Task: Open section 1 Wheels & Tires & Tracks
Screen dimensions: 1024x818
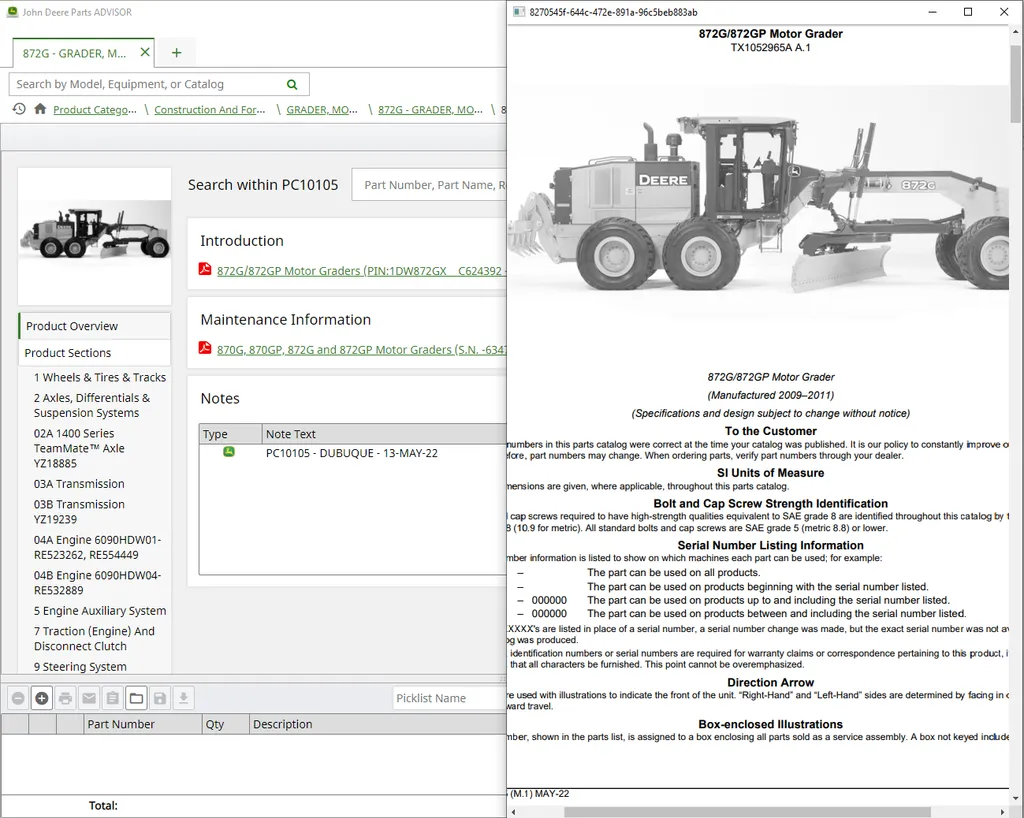Action: tap(100, 377)
